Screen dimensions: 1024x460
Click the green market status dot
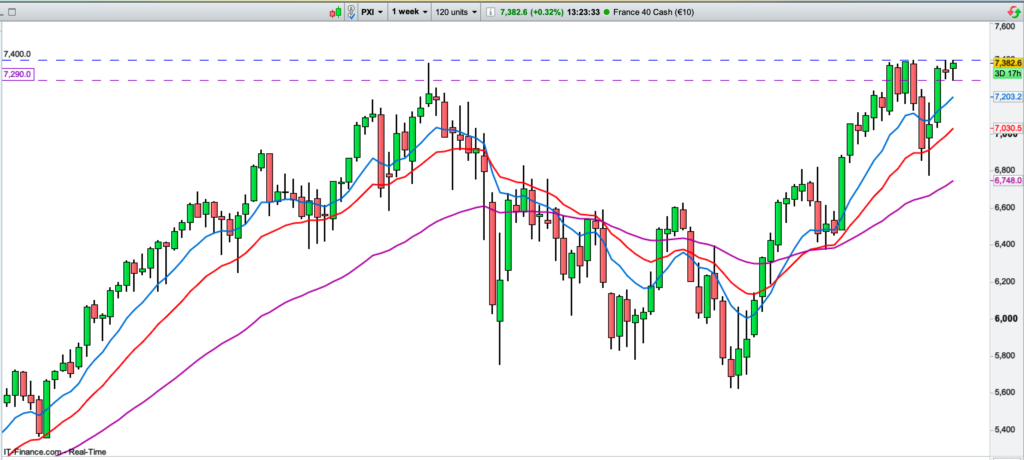(606, 11)
